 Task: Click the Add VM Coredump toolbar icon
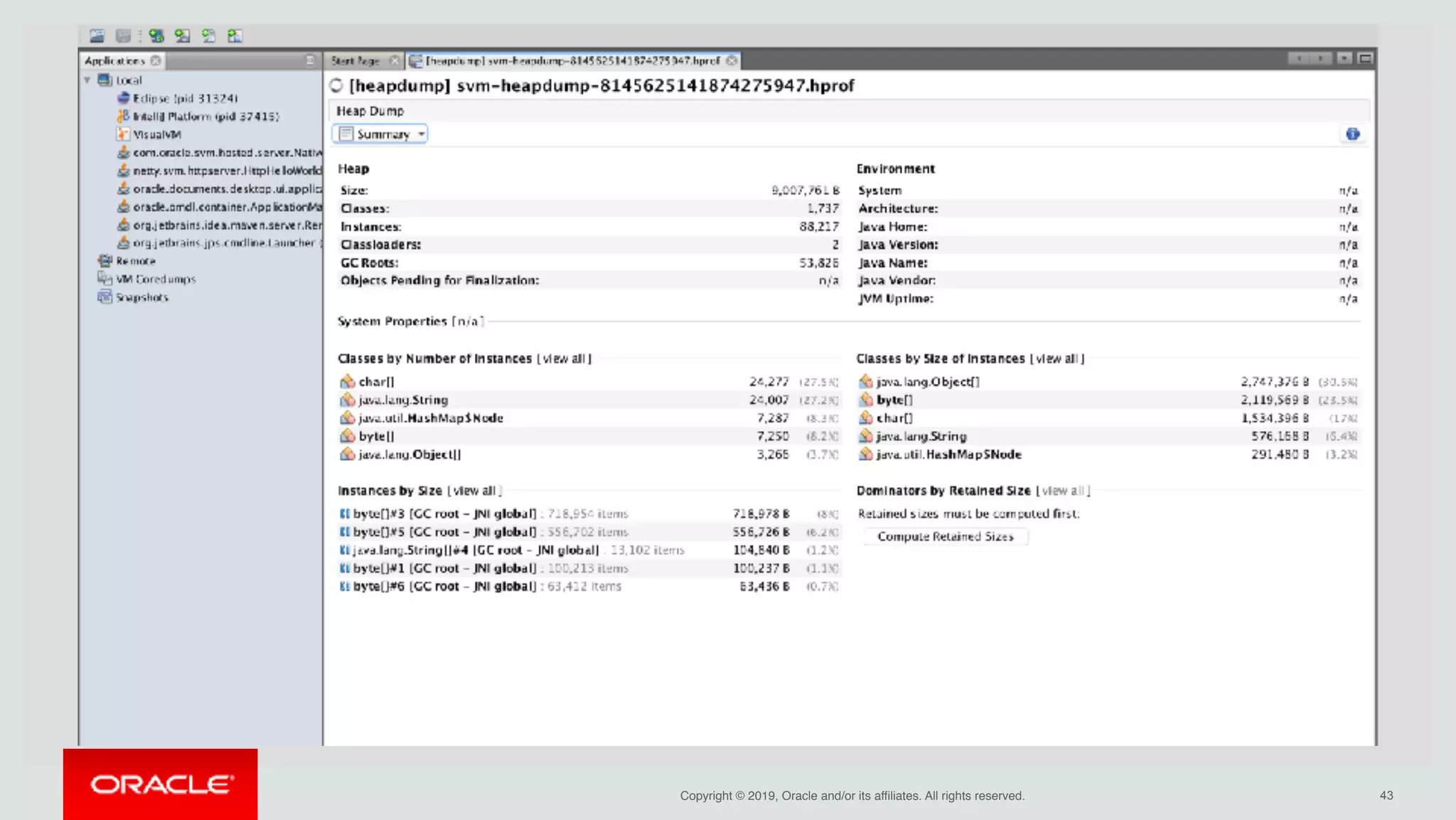[208, 36]
